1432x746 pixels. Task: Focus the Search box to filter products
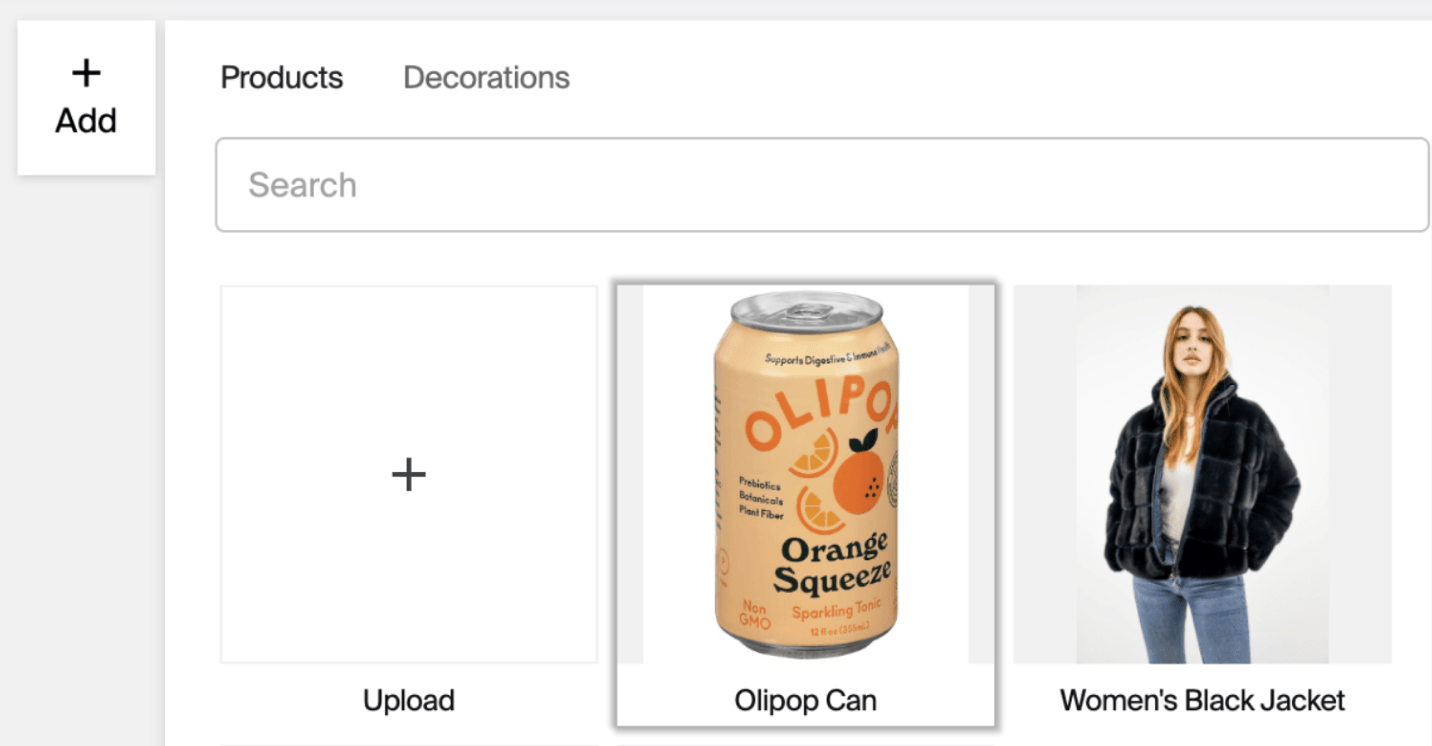click(822, 185)
